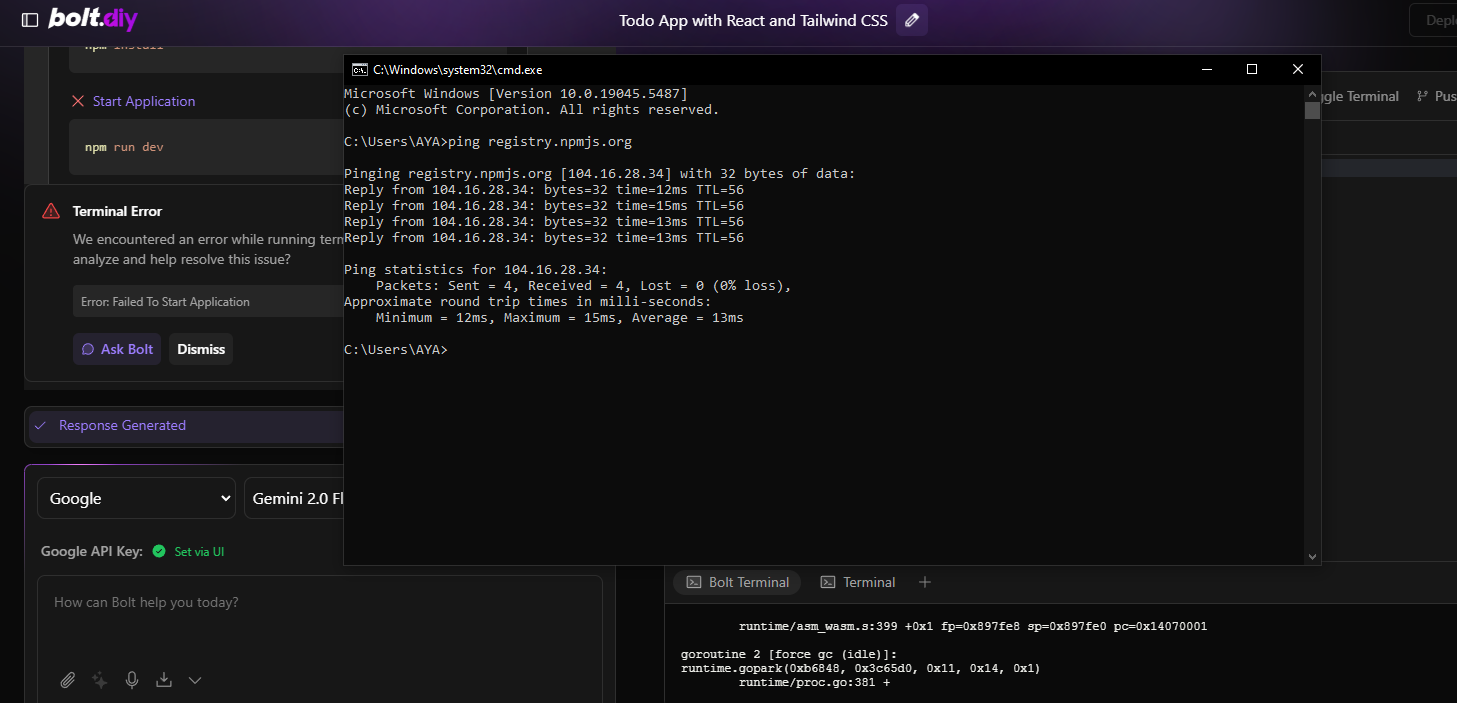Open the Google provider dropdown
The width and height of the screenshot is (1457, 703).
tap(136, 498)
